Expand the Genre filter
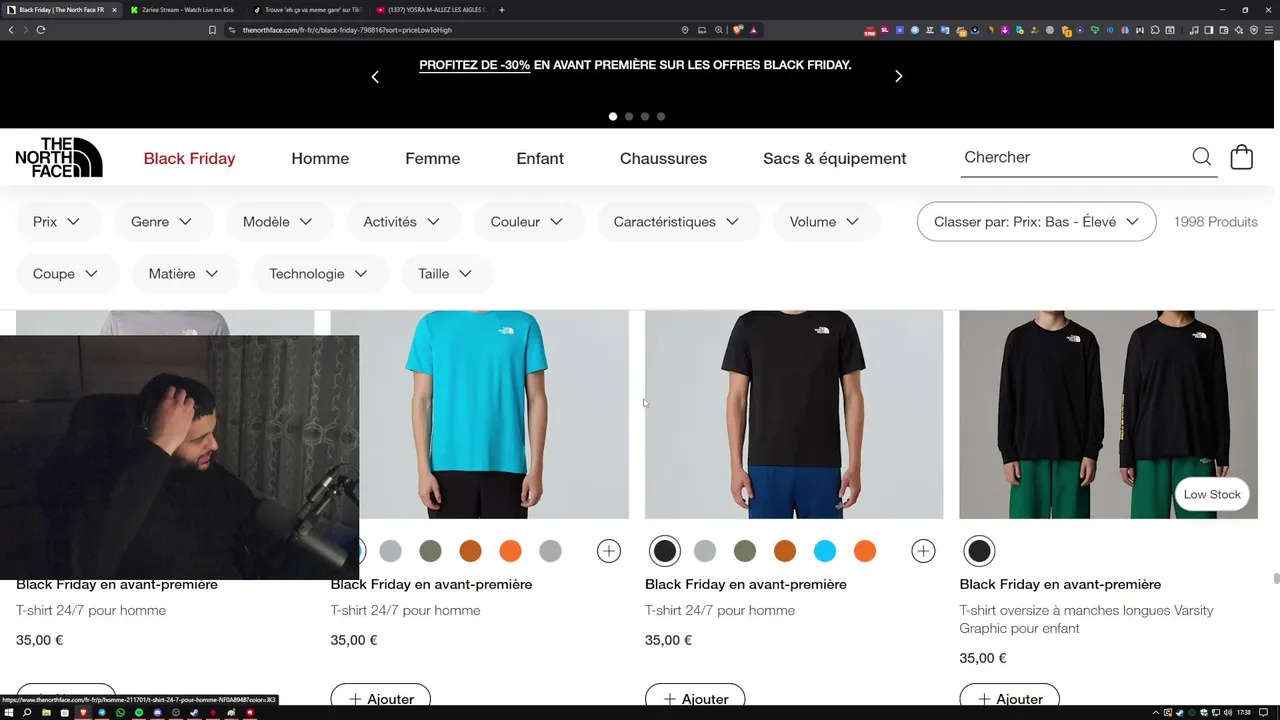1280x720 pixels. click(x=163, y=222)
